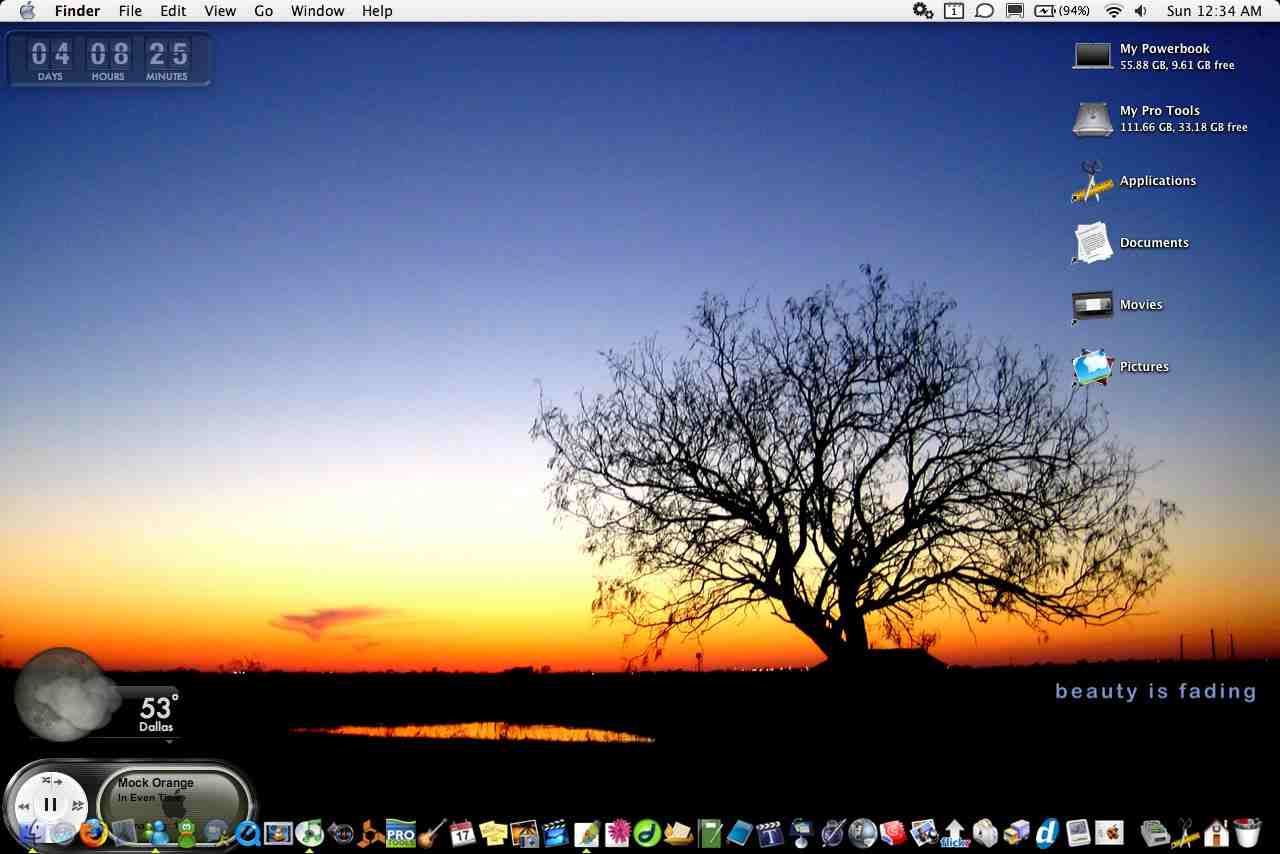Open the Wi-Fi status menu
1280x854 pixels.
click(x=1113, y=11)
